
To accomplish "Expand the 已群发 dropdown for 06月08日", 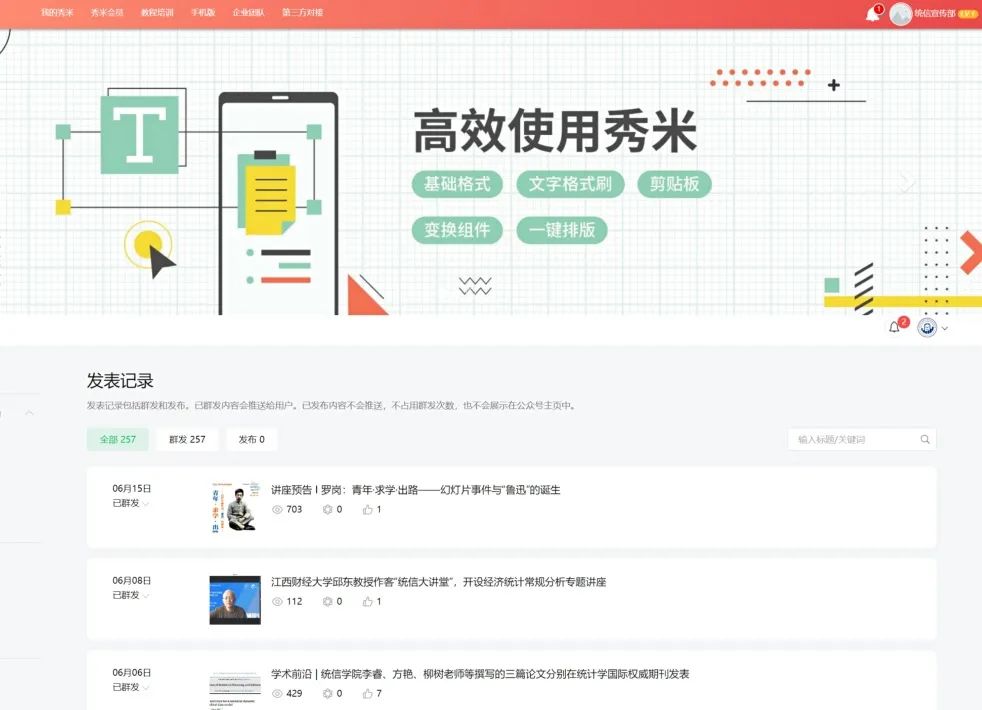I will tap(146, 596).
